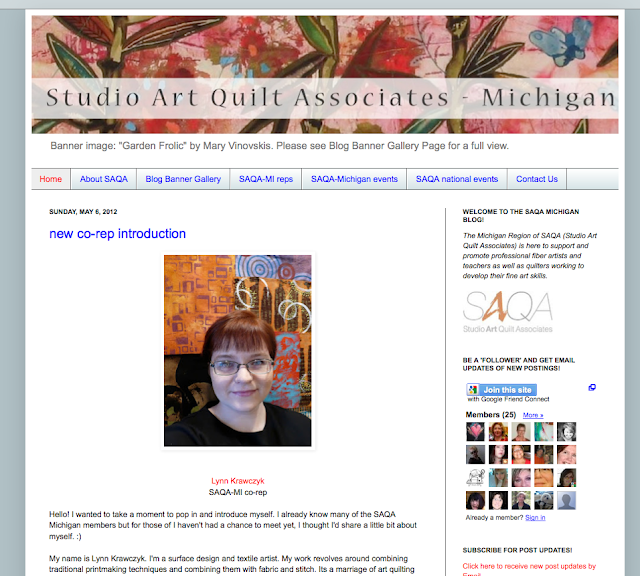640x576 pixels.
Task: Open the SAQA-Michigan events tab
Action: pos(354,179)
